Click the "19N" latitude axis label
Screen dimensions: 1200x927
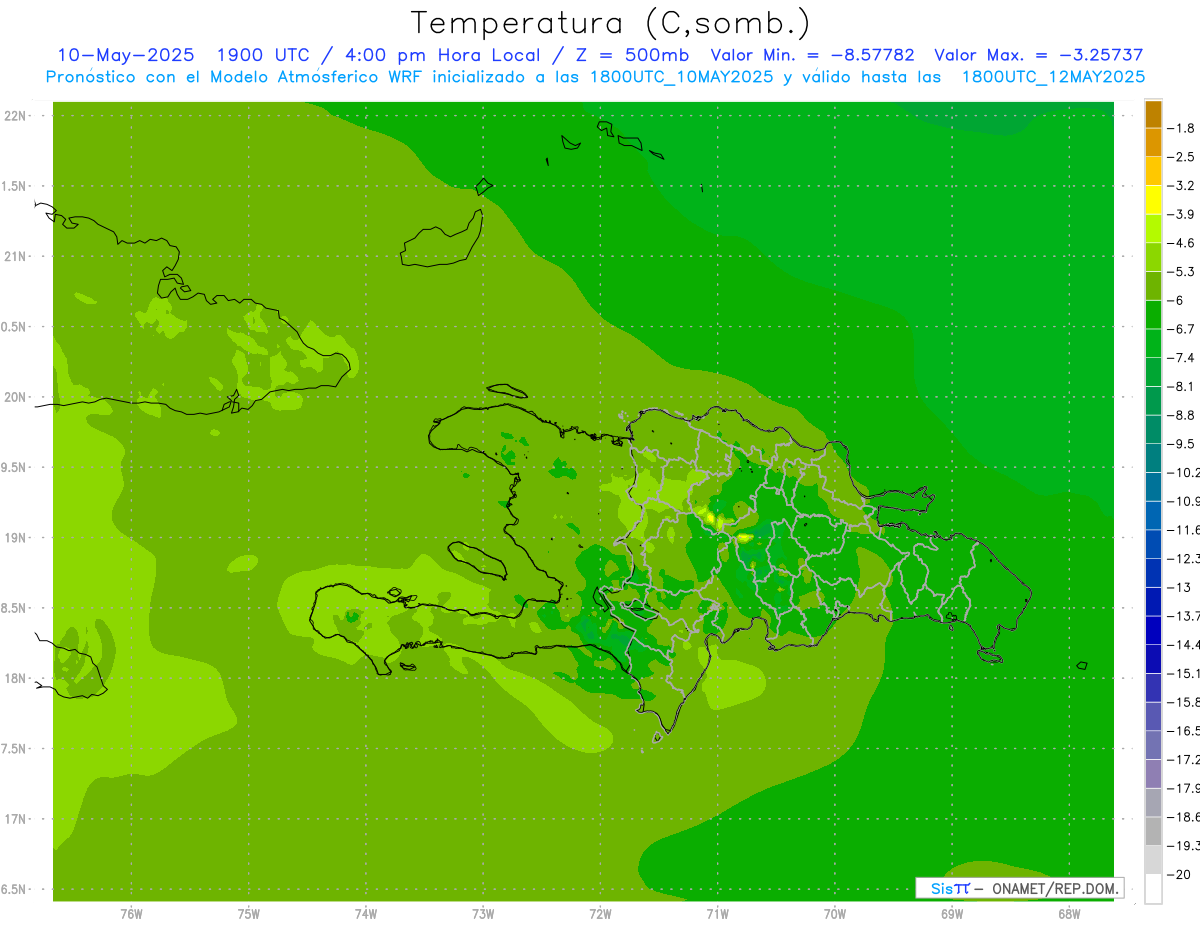(16, 537)
